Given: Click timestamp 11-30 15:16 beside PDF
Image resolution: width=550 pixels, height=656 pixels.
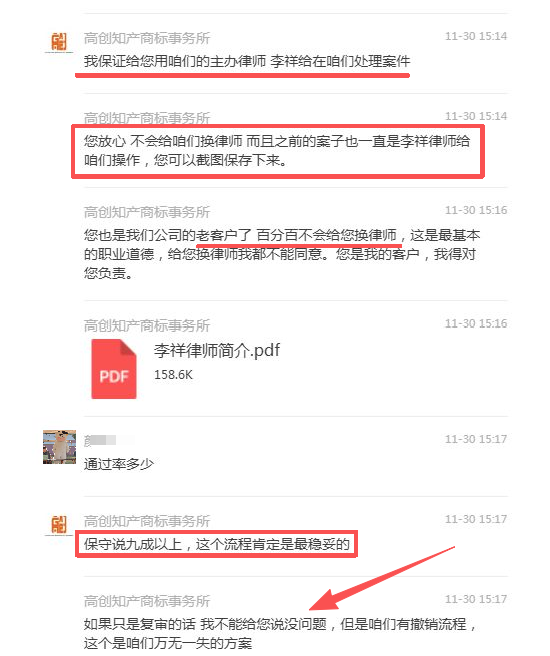Looking at the screenshot, I should tap(476, 323).
